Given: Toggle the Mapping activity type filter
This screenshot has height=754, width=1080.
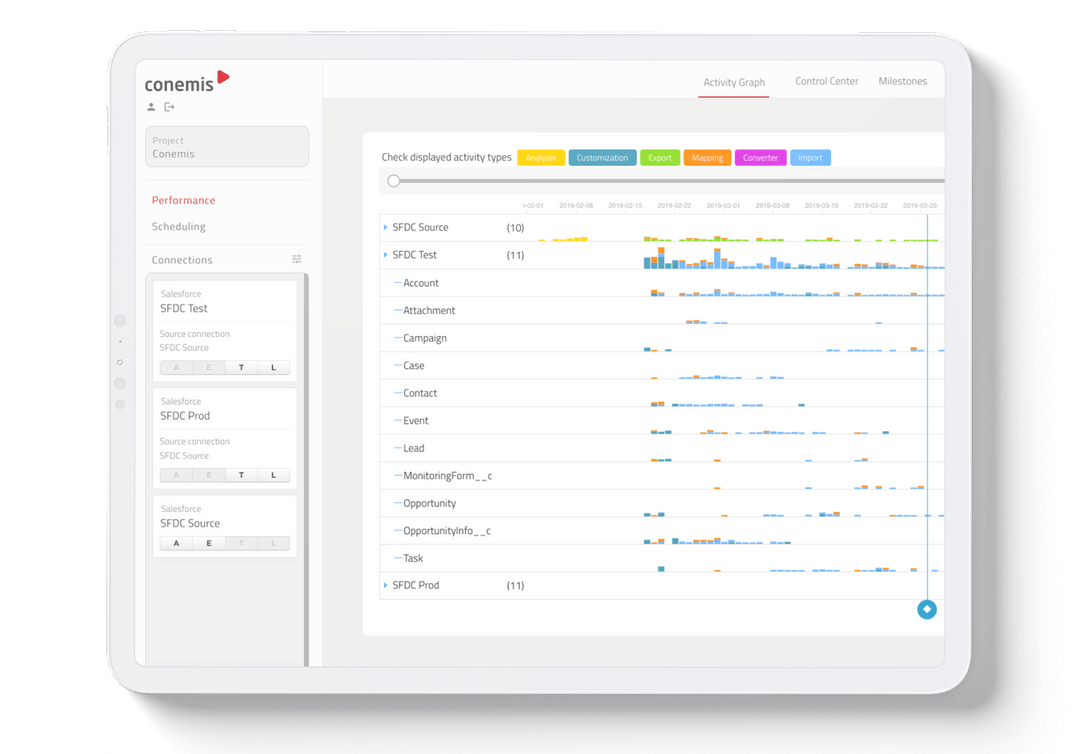Looking at the screenshot, I should pos(707,158).
